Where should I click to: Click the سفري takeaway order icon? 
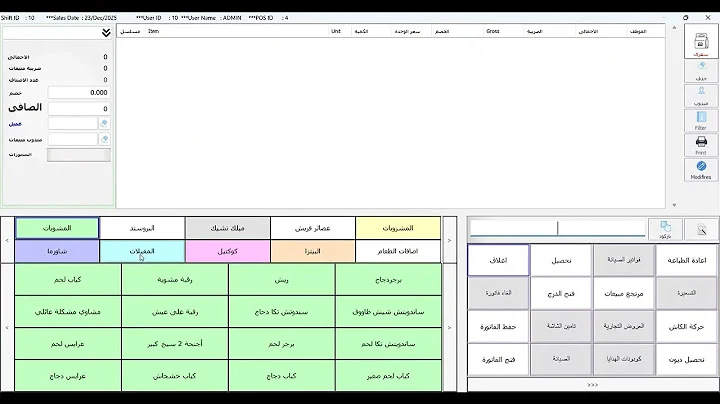[701, 41]
